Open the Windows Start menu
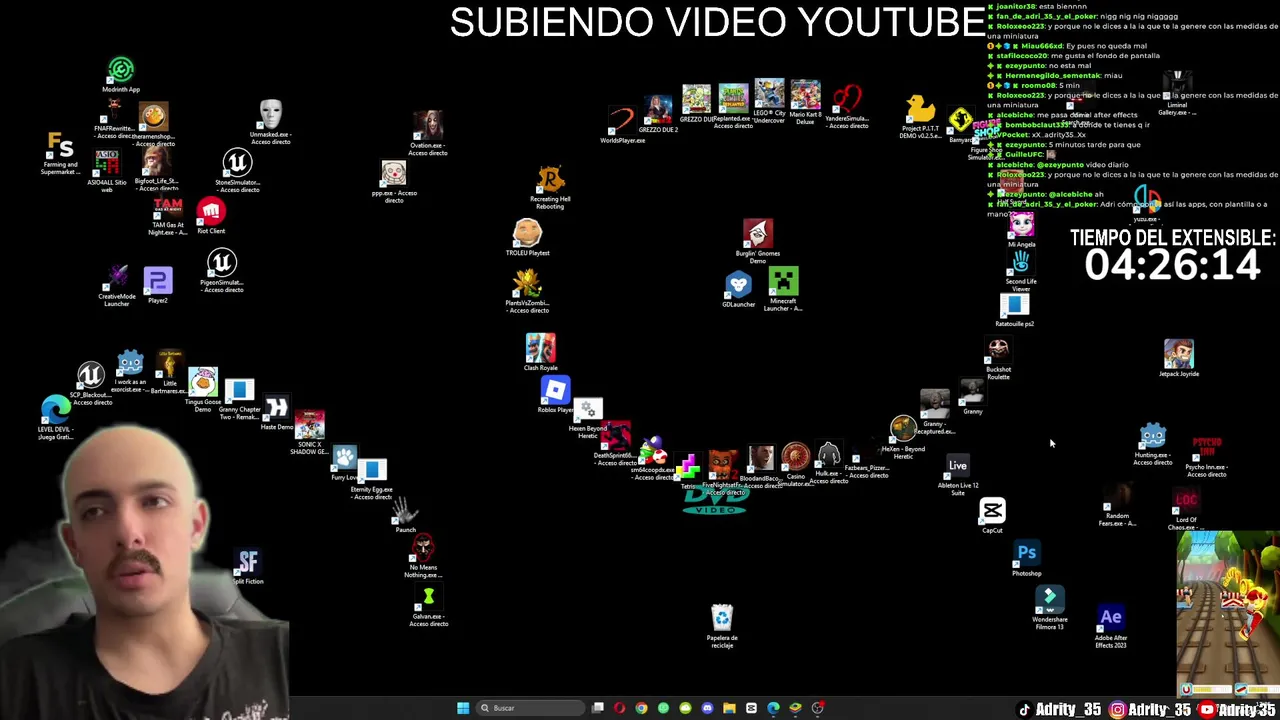Image resolution: width=1280 pixels, height=720 pixels. click(463, 708)
